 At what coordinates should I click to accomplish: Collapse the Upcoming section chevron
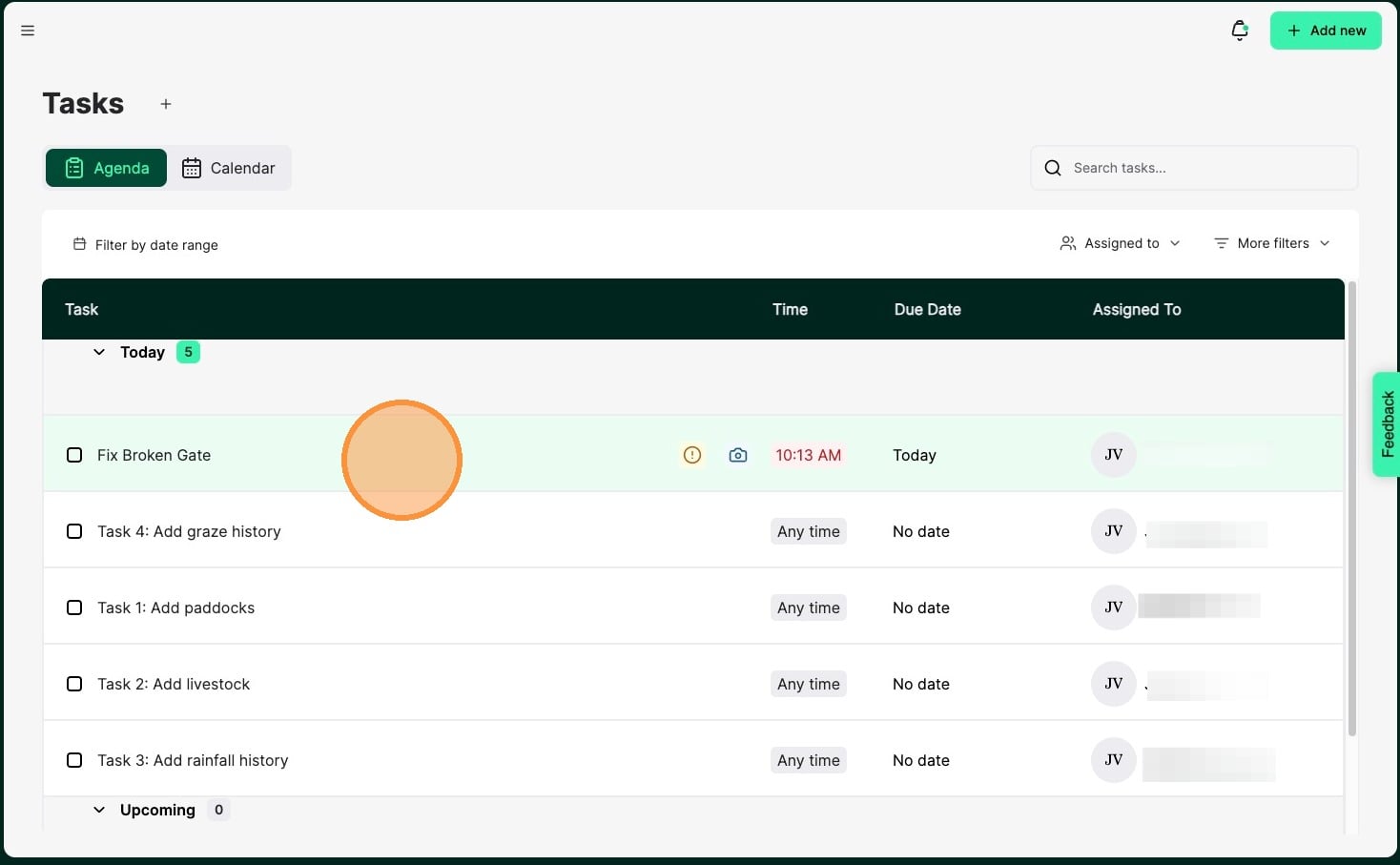(99, 810)
